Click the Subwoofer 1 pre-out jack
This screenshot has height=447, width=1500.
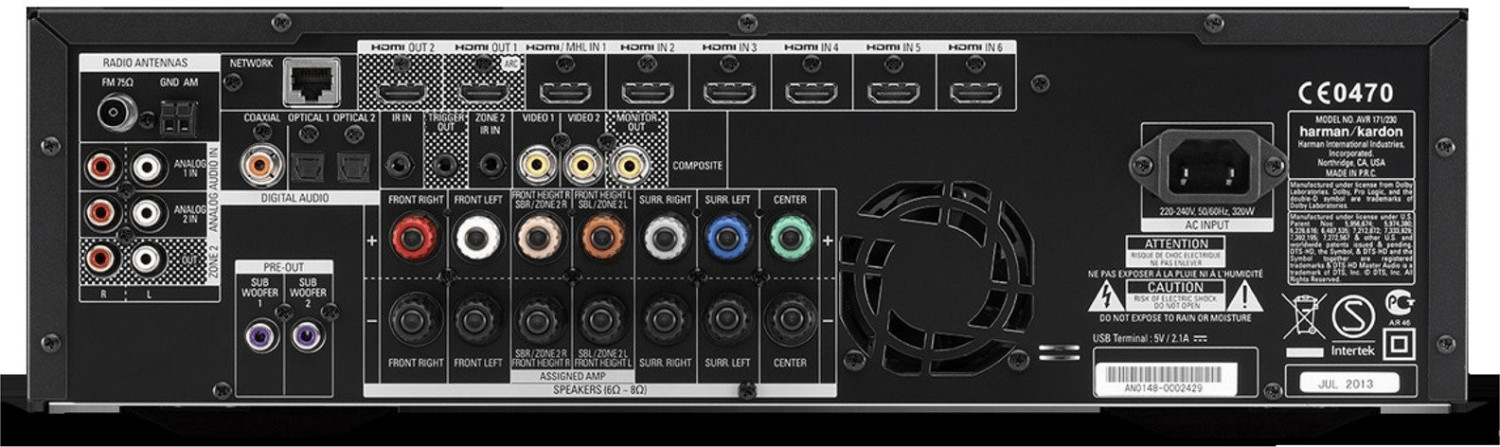click(260, 335)
